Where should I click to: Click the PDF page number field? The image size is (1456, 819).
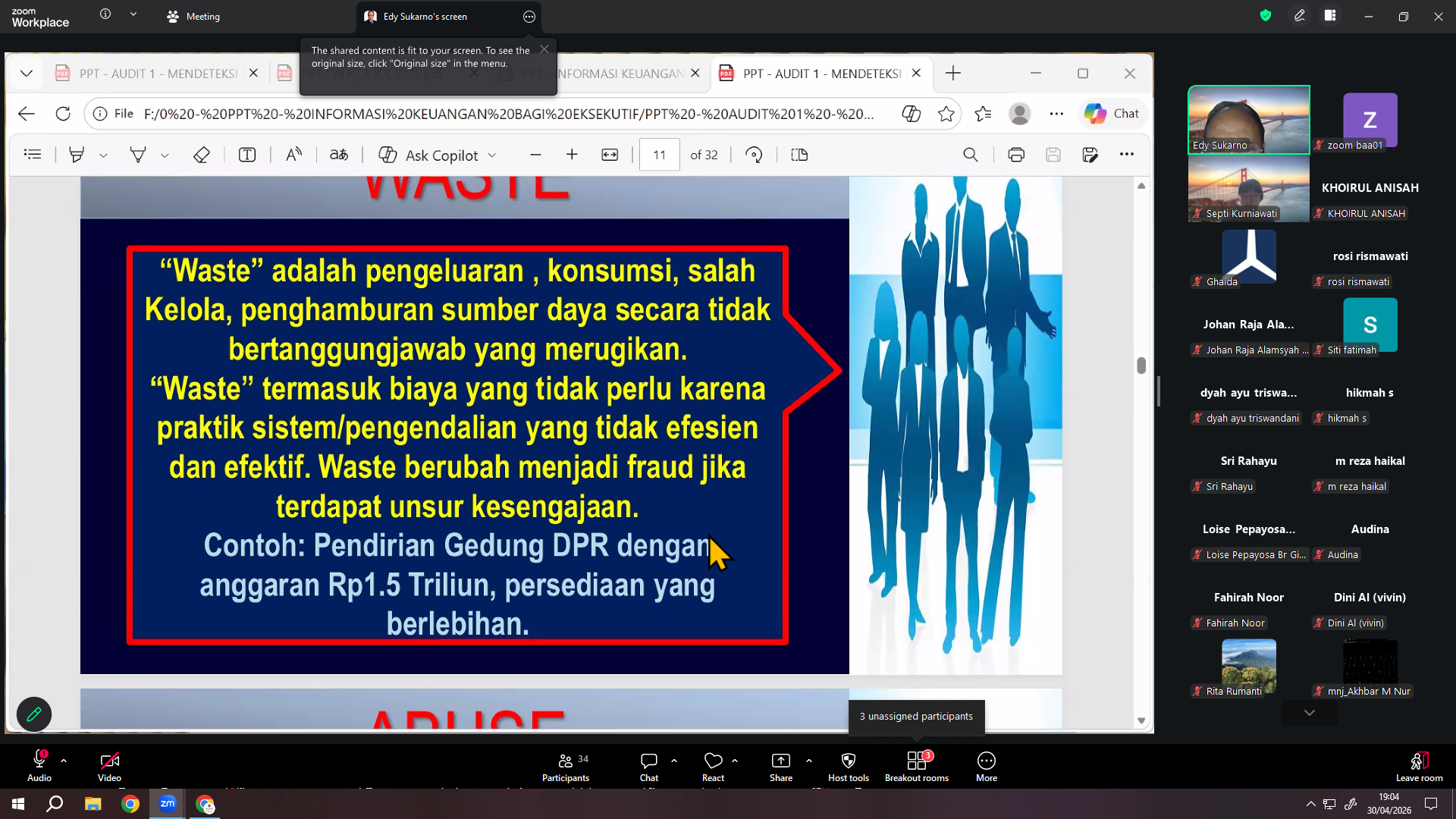[659, 155]
